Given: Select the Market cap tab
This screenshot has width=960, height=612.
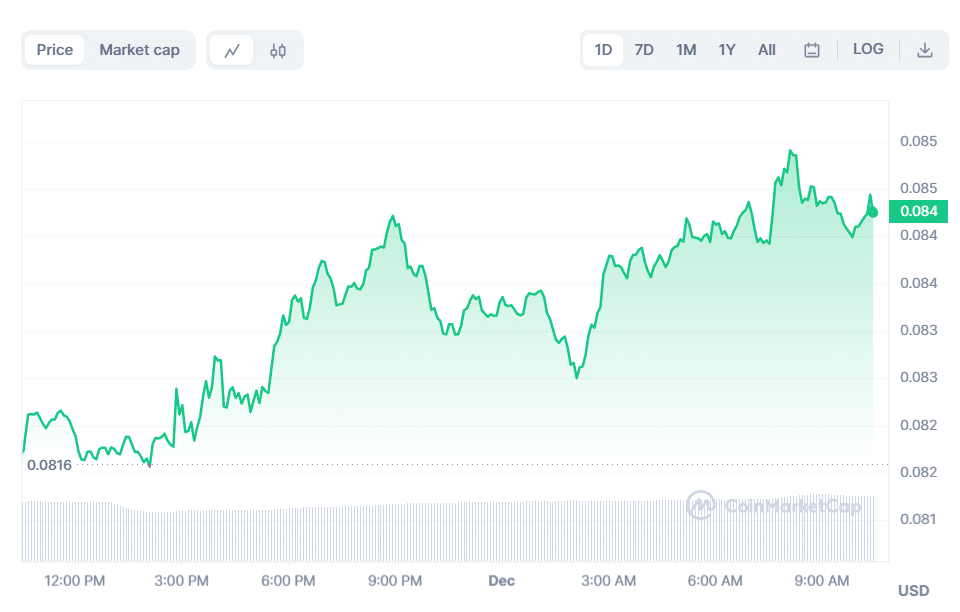Looking at the screenshot, I should (139, 50).
